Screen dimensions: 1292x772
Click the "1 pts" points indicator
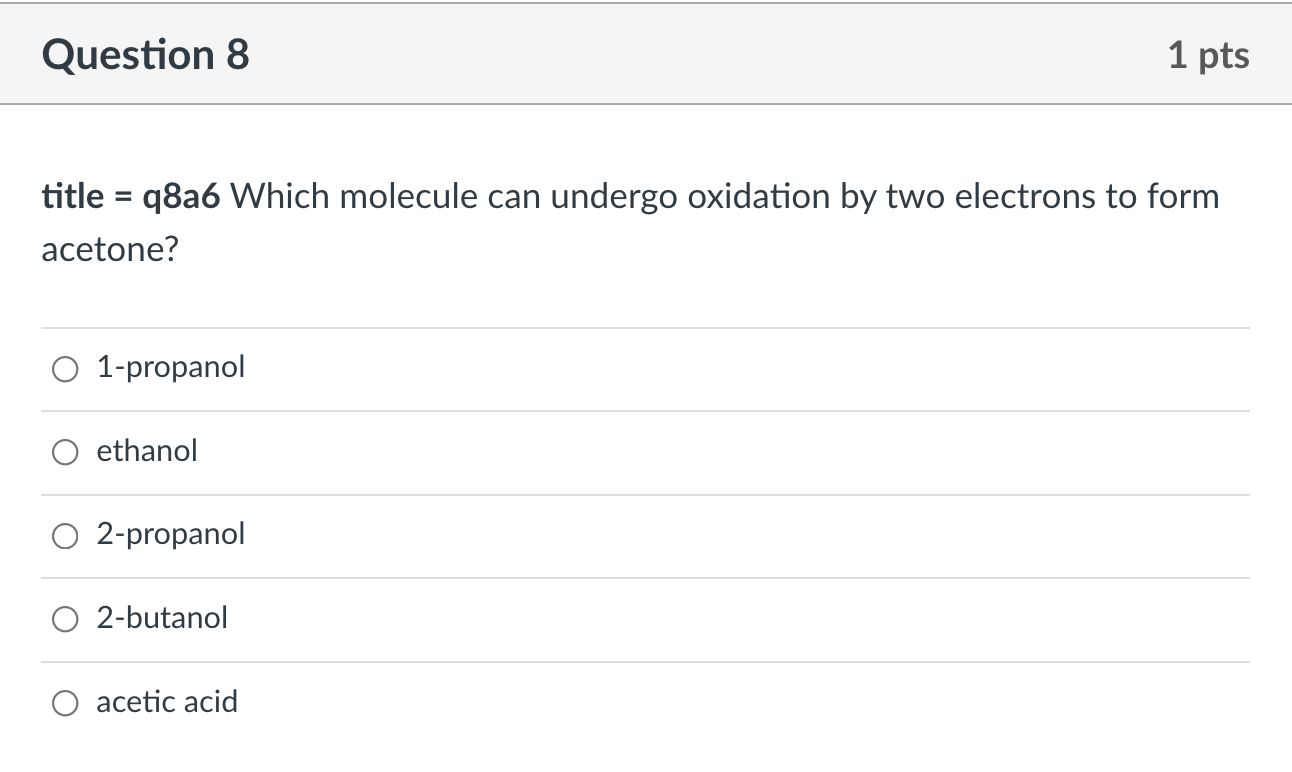pos(1208,55)
